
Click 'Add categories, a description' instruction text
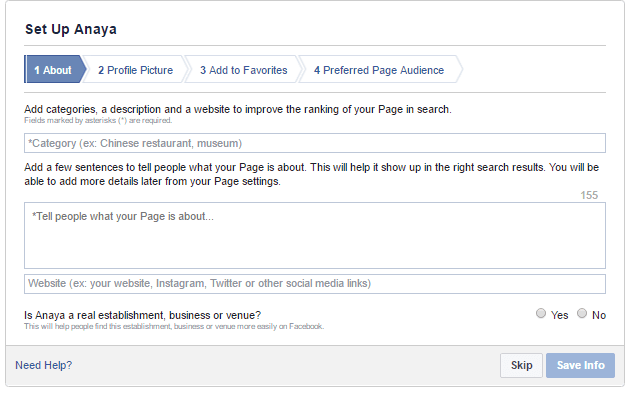click(x=238, y=109)
